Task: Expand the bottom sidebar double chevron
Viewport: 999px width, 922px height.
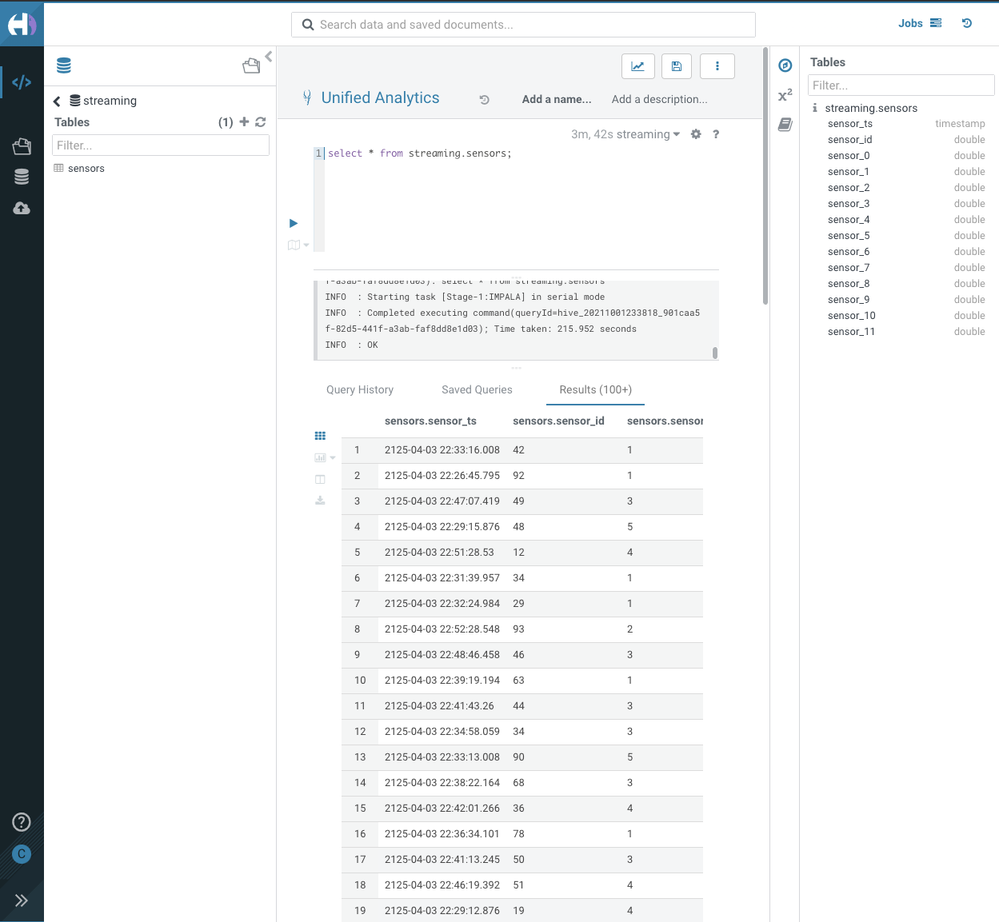Action: pyautogui.click(x=21, y=900)
